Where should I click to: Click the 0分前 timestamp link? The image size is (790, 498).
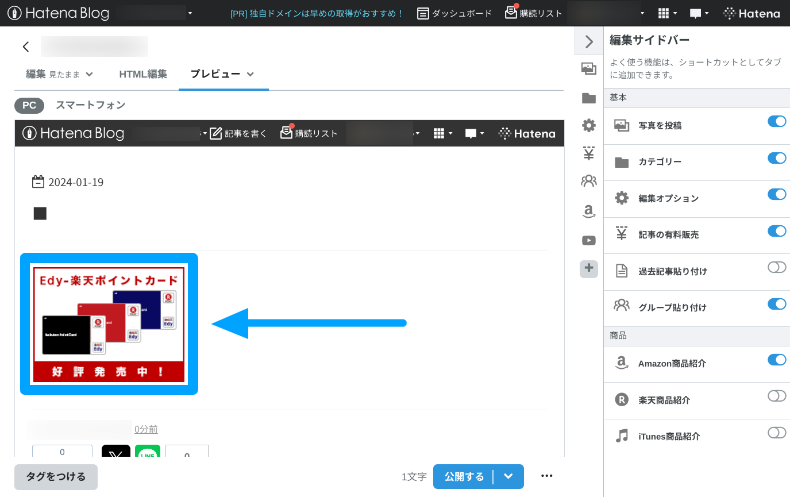pos(146,429)
